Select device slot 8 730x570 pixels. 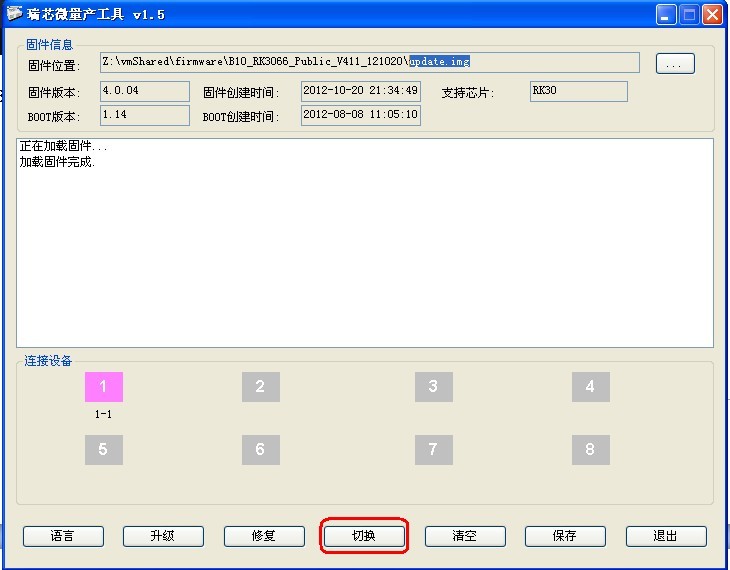[x=591, y=450]
